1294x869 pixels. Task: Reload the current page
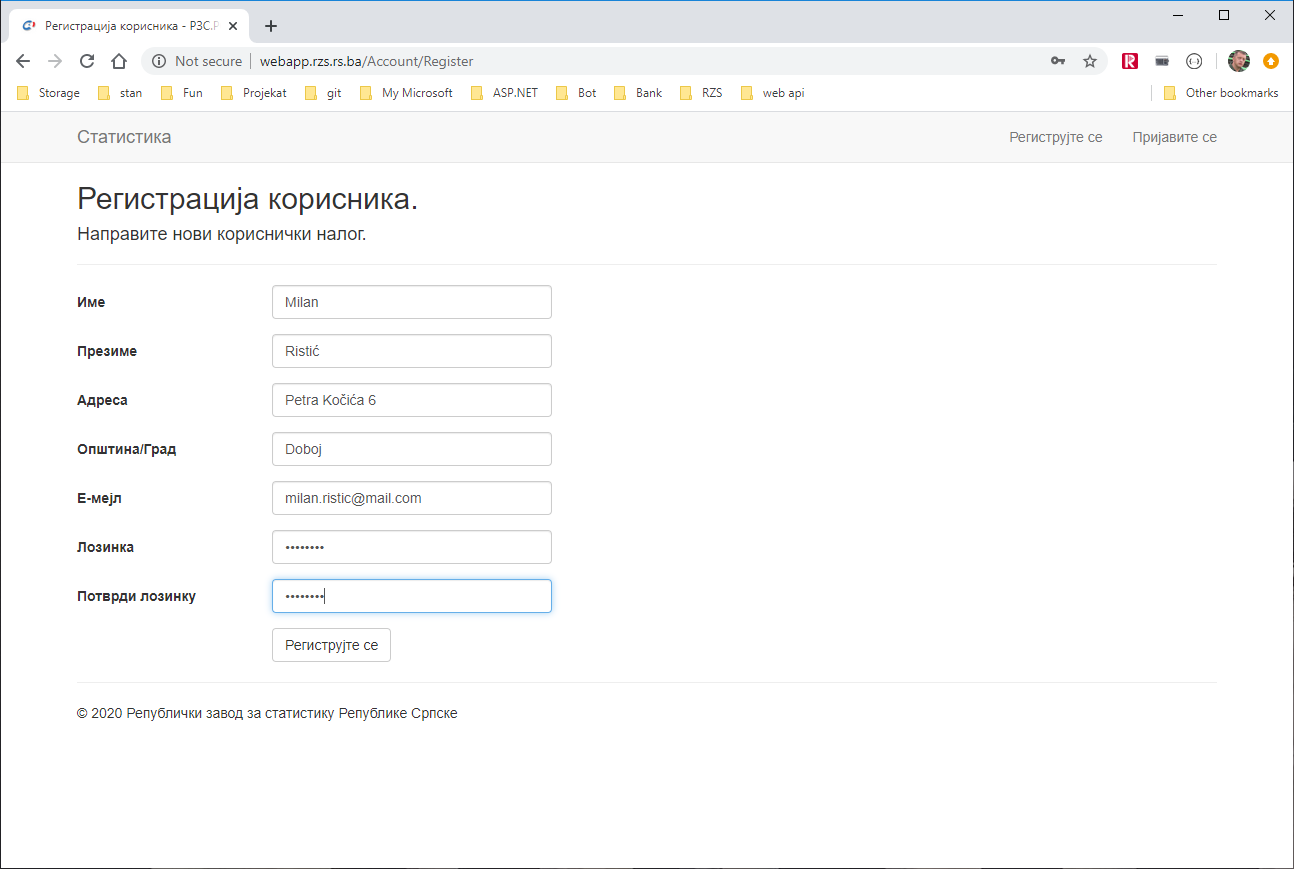87,61
